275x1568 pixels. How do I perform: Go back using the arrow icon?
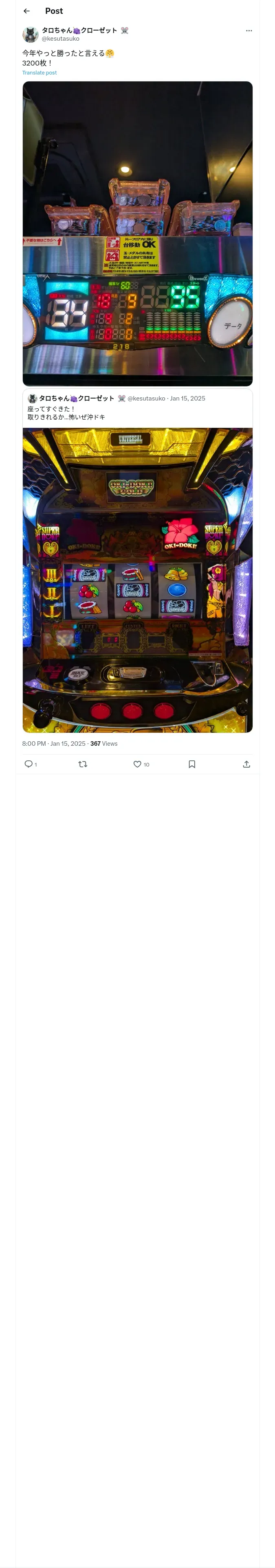point(27,11)
